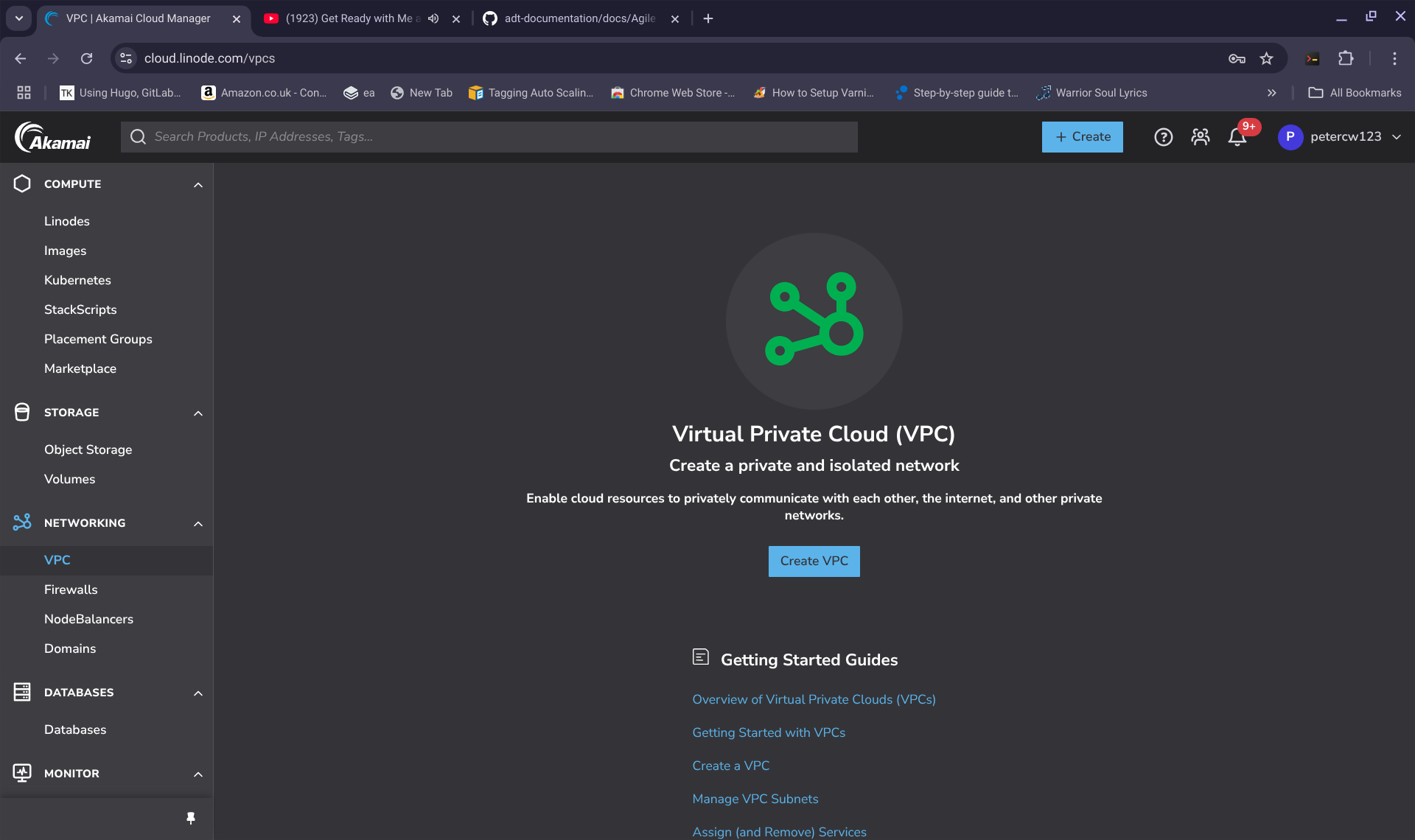Collapse the Networking section chevron
The height and width of the screenshot is (840, 1415).
click(198, 523)
